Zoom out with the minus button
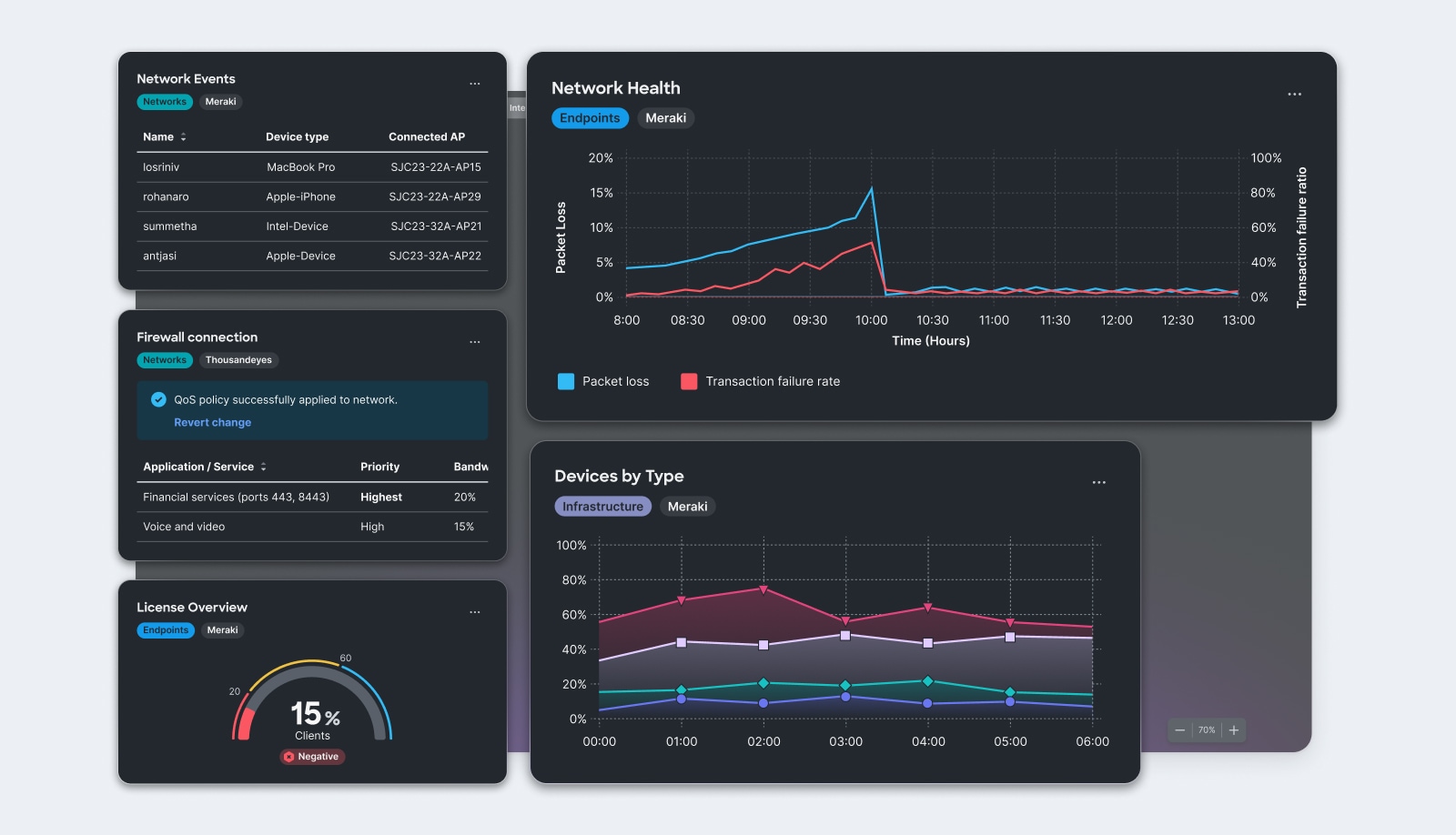The height and width of the screenshot is (835, 1456). tap(1179, 730)
